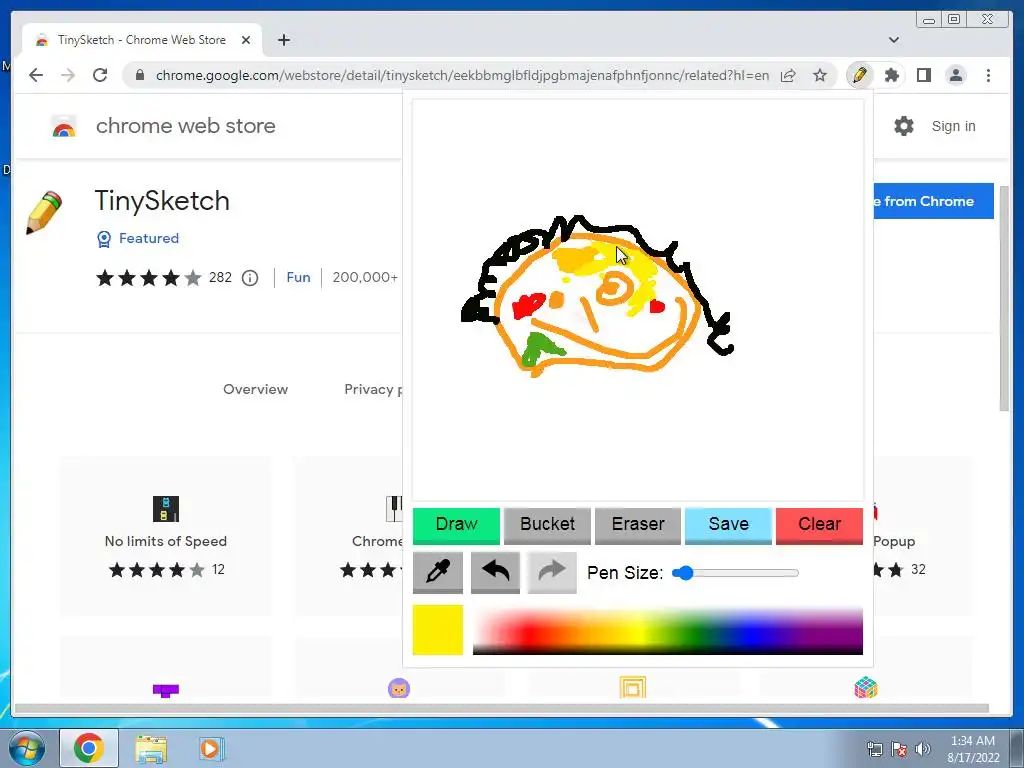Select the TinySketch - Chrome Web Store tab
This screenshot has width=1024, height=768.
point(142,40)
